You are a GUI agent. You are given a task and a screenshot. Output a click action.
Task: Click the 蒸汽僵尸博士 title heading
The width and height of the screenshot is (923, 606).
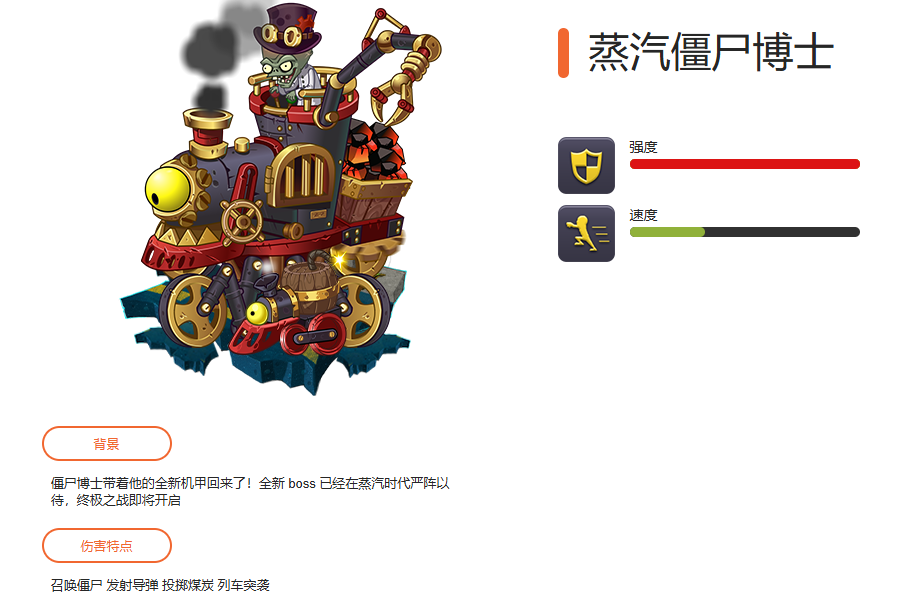711,52
